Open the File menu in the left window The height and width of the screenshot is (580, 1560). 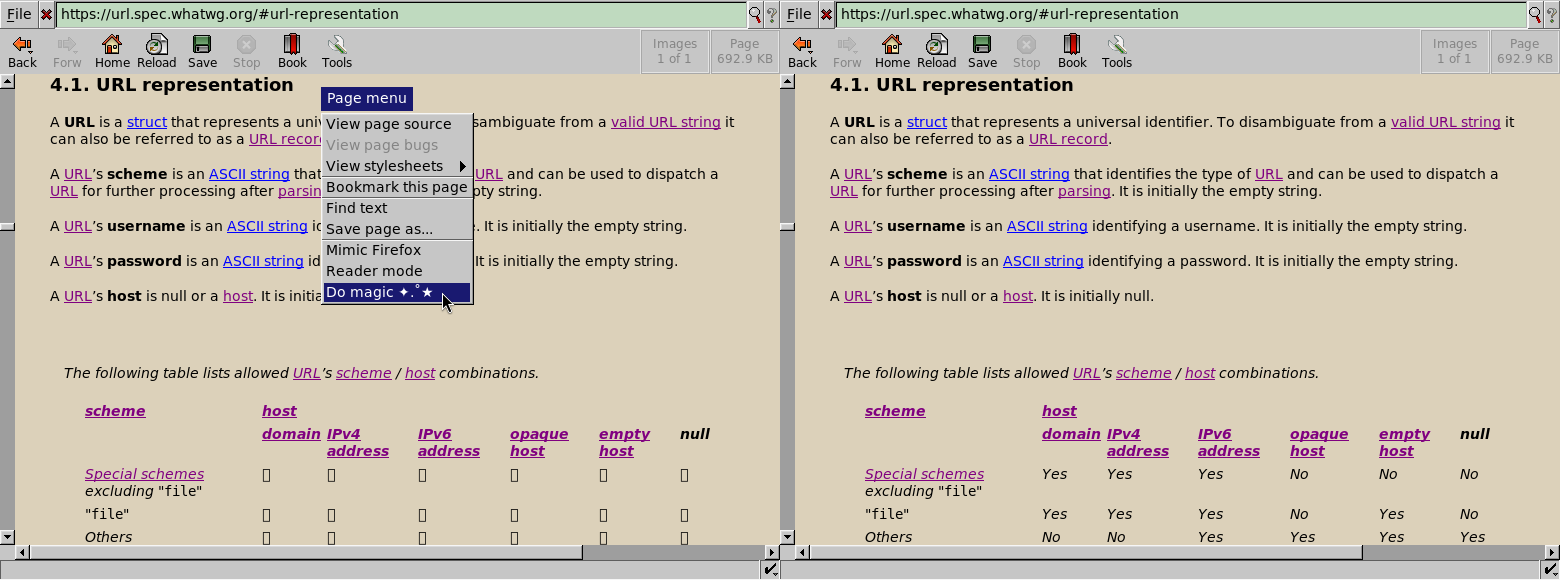click(19, 15)
